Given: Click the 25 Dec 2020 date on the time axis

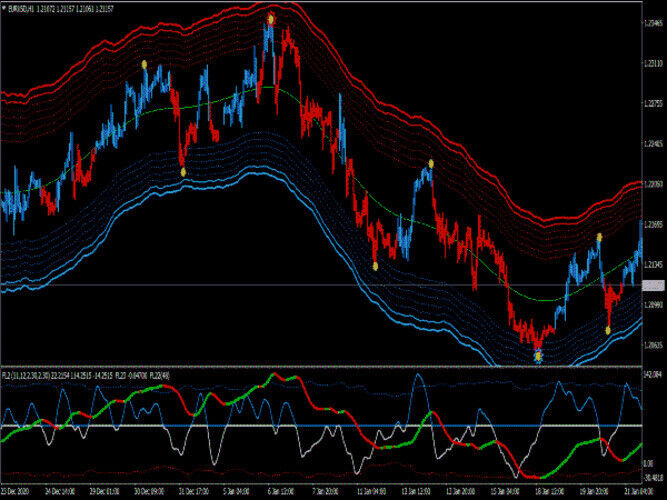Looking at the screenshot, I should 16,493.
